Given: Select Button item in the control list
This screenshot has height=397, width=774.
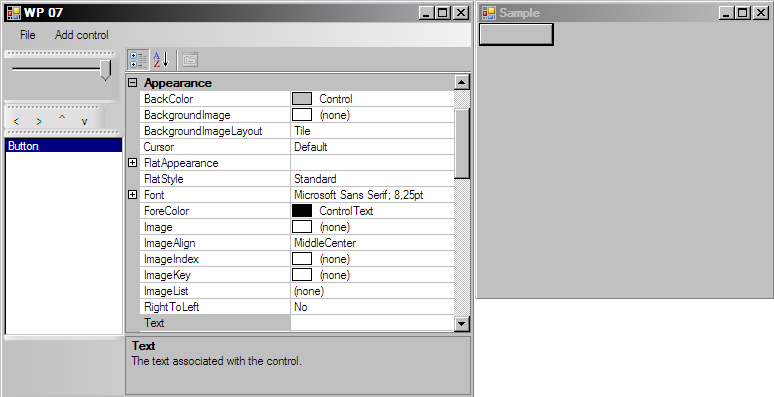Looking at the screenshot, I should tap(64, 146).
